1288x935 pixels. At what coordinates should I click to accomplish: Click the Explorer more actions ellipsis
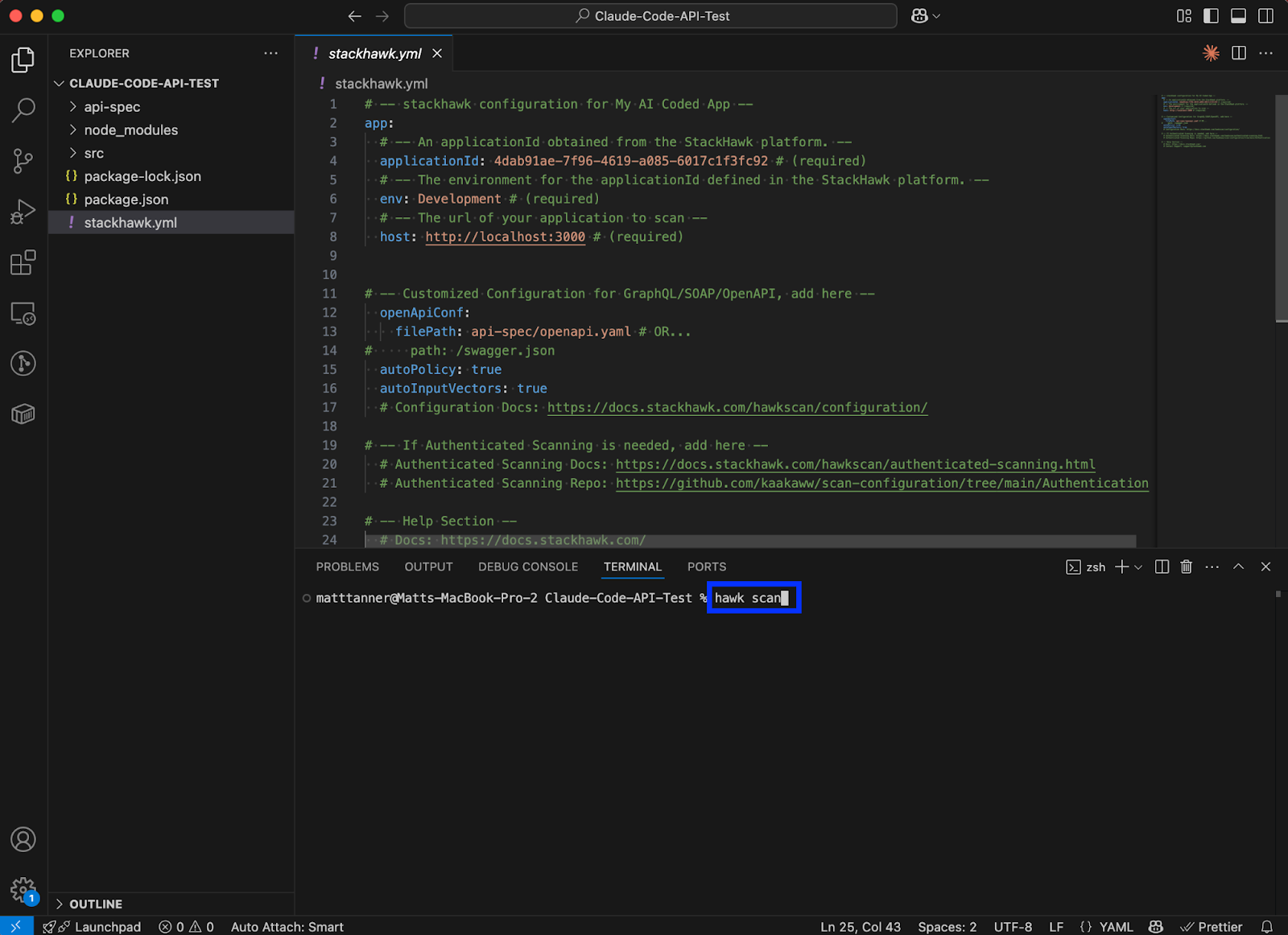click(270, 53)
